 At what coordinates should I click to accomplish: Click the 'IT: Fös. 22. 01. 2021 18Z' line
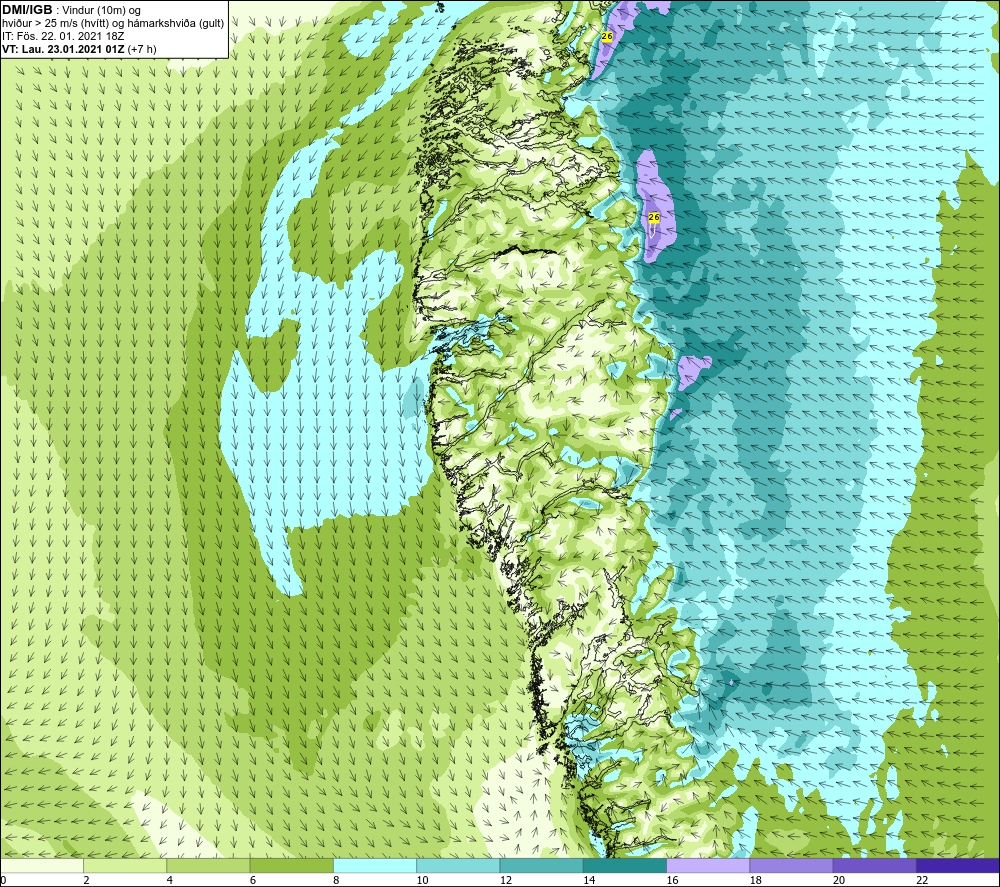click(63, 36)
